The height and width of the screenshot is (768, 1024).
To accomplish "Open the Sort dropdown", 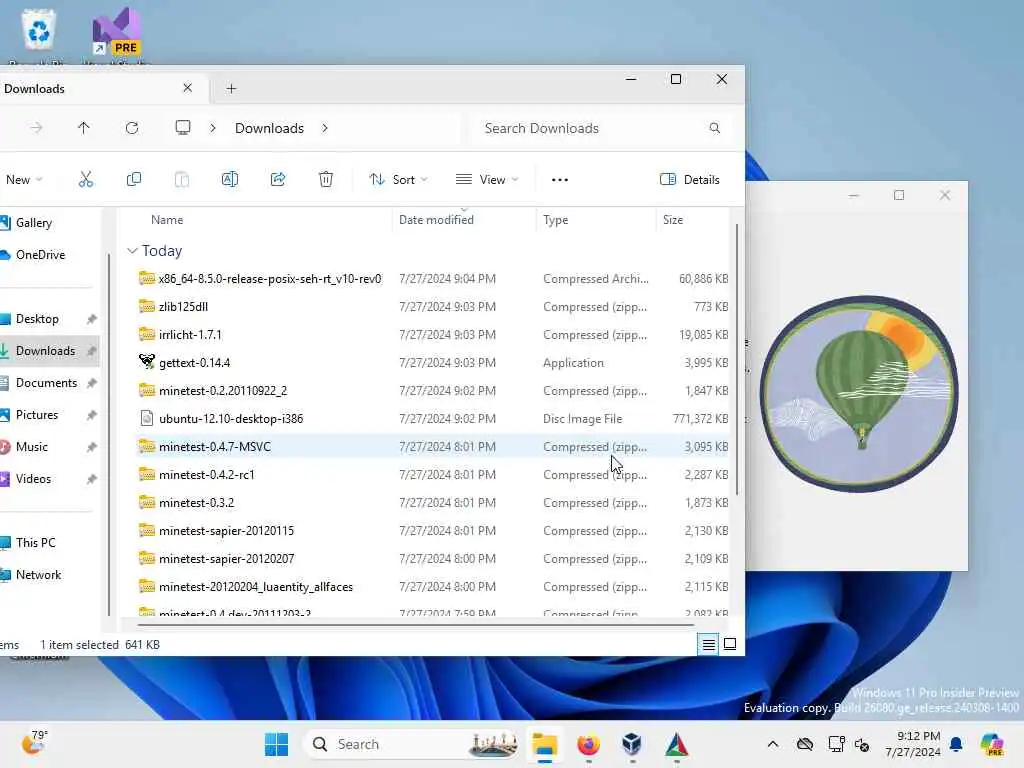I will (398, 180).
